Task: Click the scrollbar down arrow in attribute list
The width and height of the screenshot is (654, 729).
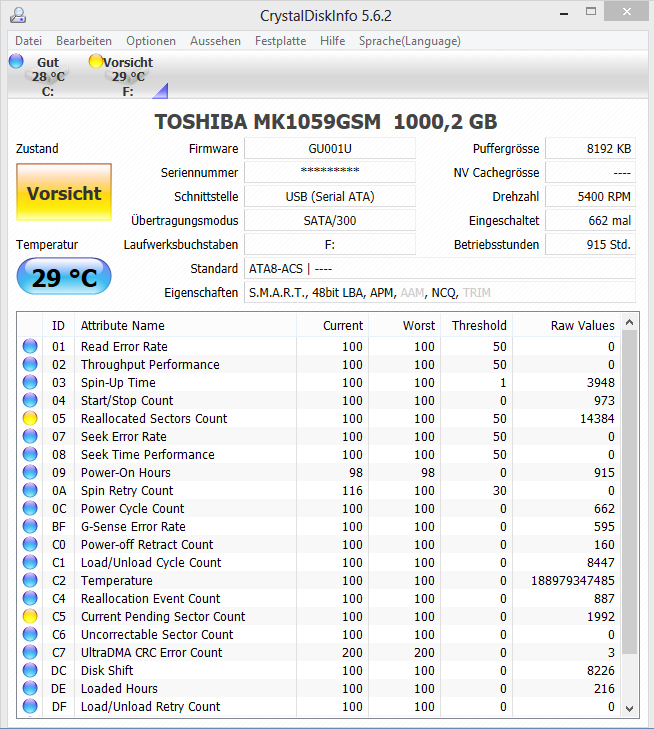Action: click(630, 709)
